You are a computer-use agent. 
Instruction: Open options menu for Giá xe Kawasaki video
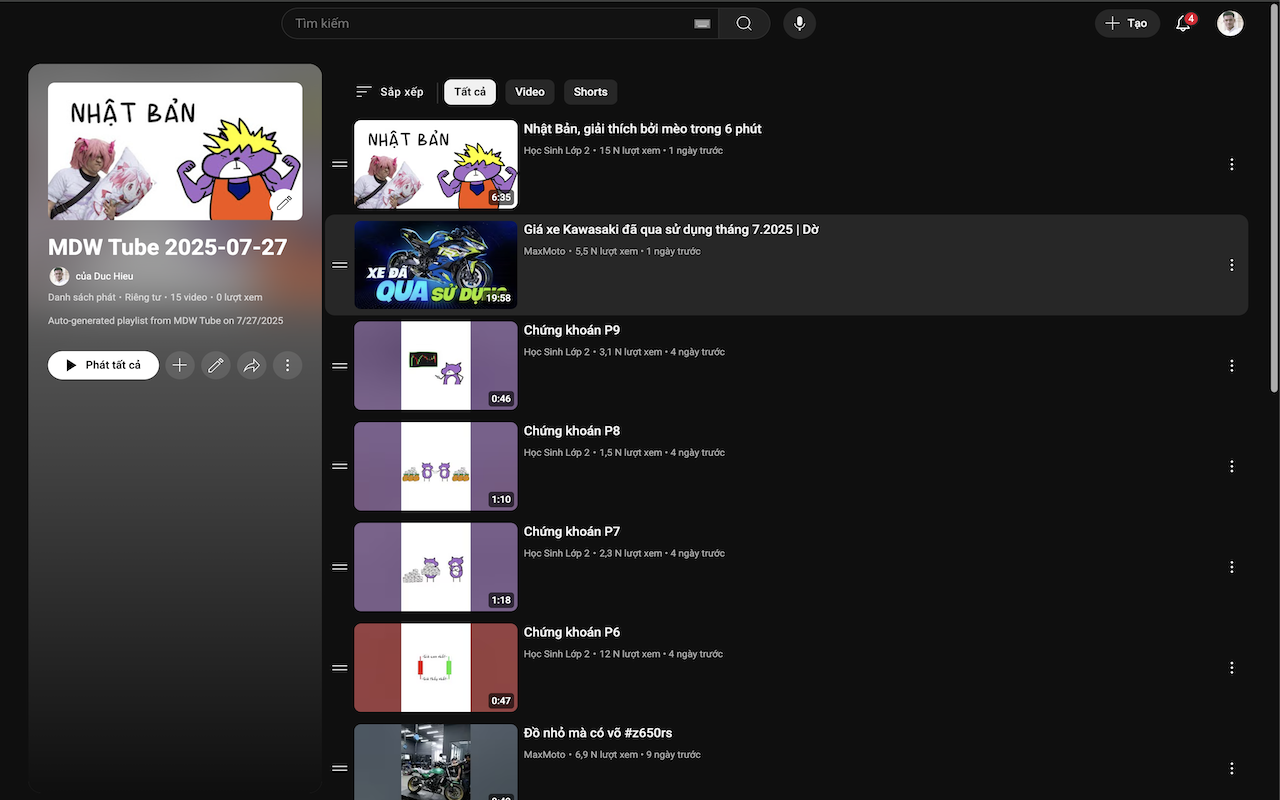click(1231, 265)
